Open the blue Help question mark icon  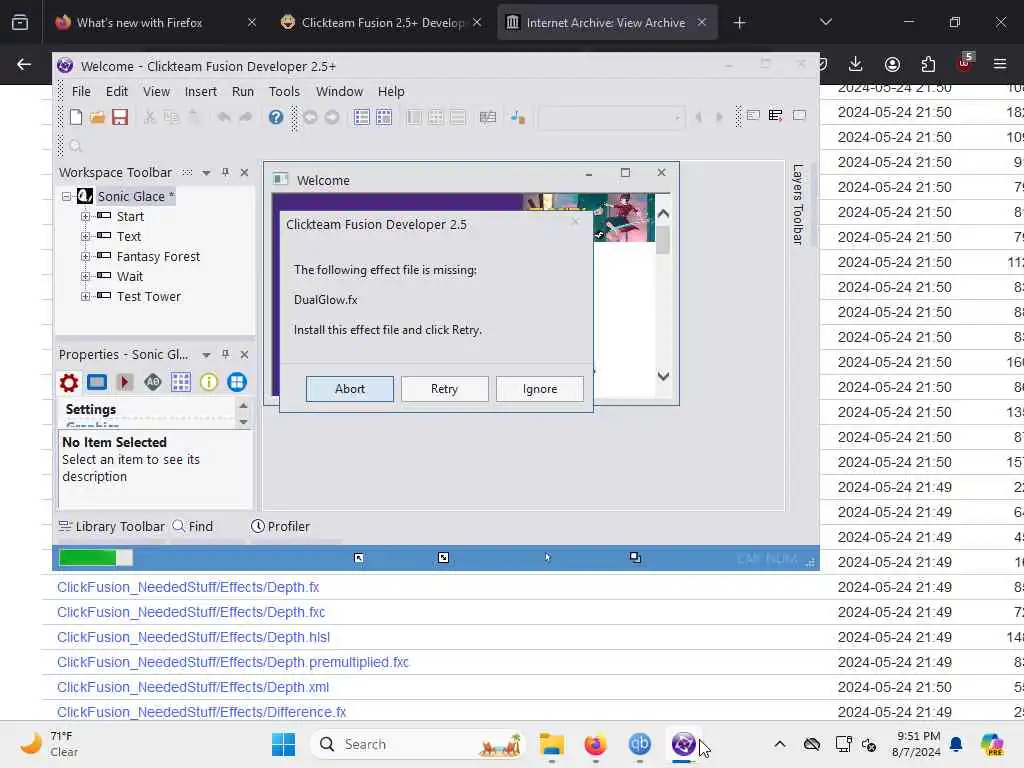(276, 117)
